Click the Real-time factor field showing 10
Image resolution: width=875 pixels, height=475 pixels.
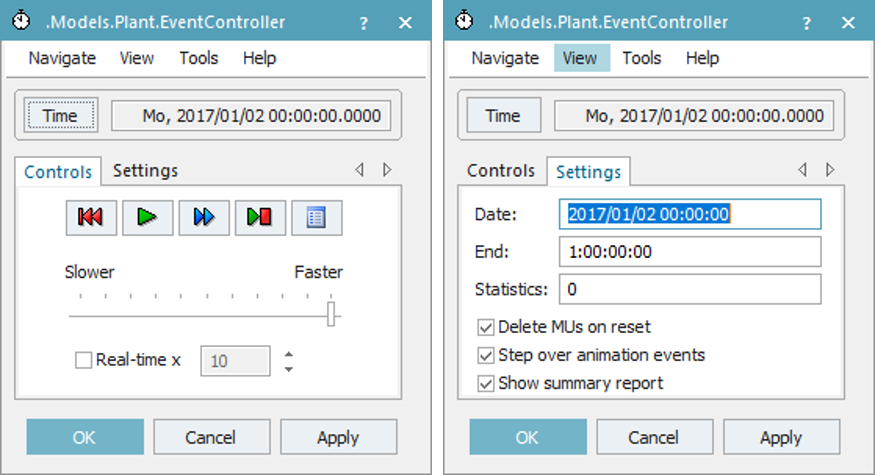click(235, 361)
